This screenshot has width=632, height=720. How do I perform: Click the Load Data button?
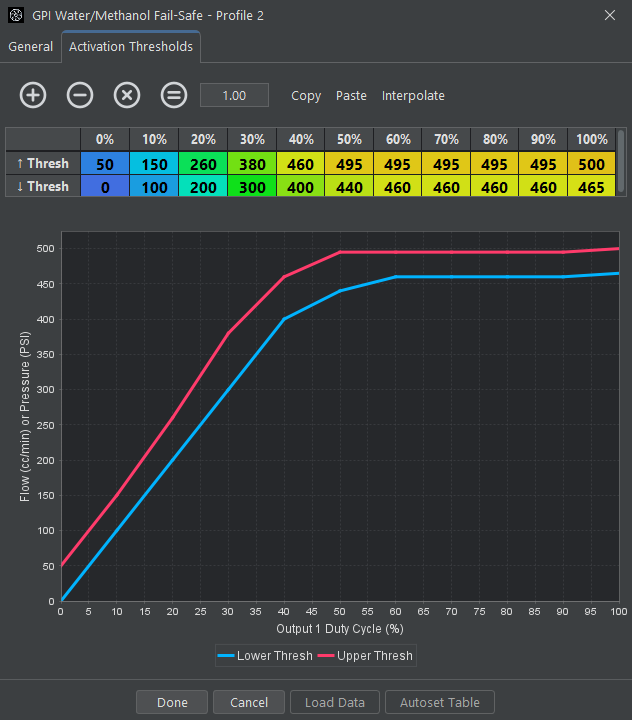point(335,702)
